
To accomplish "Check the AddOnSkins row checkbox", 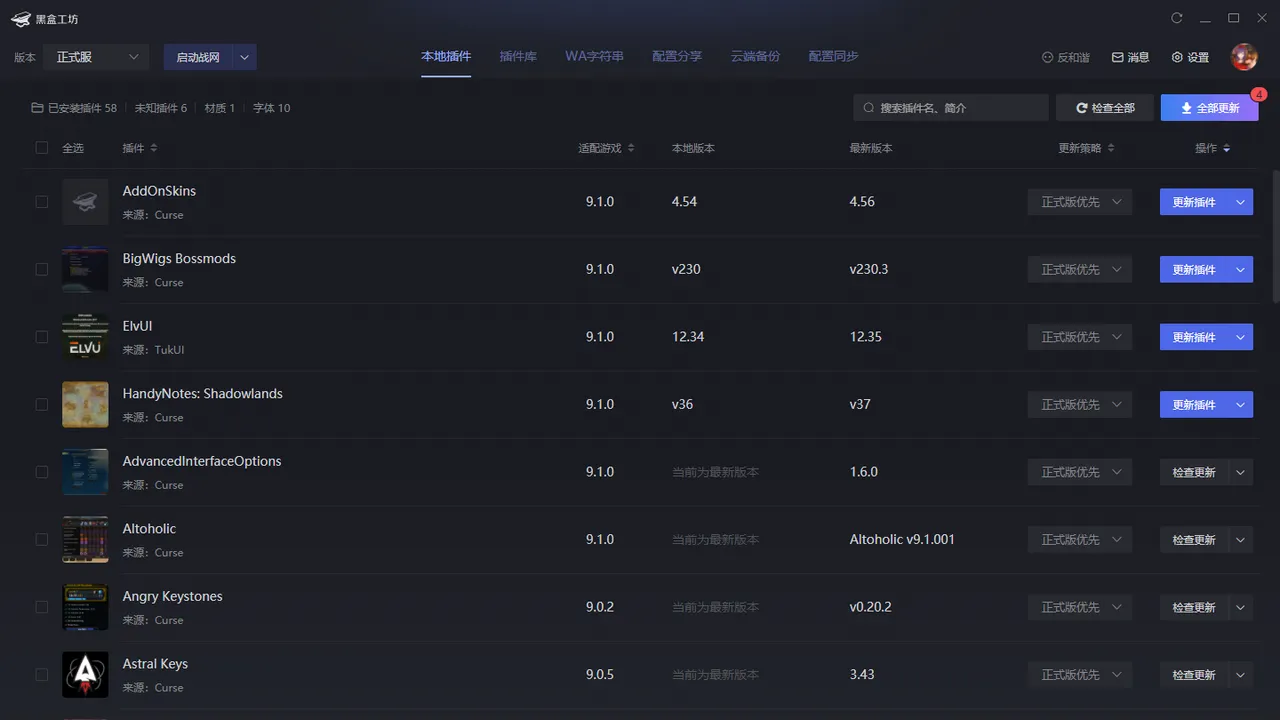I will pos(41,202).
